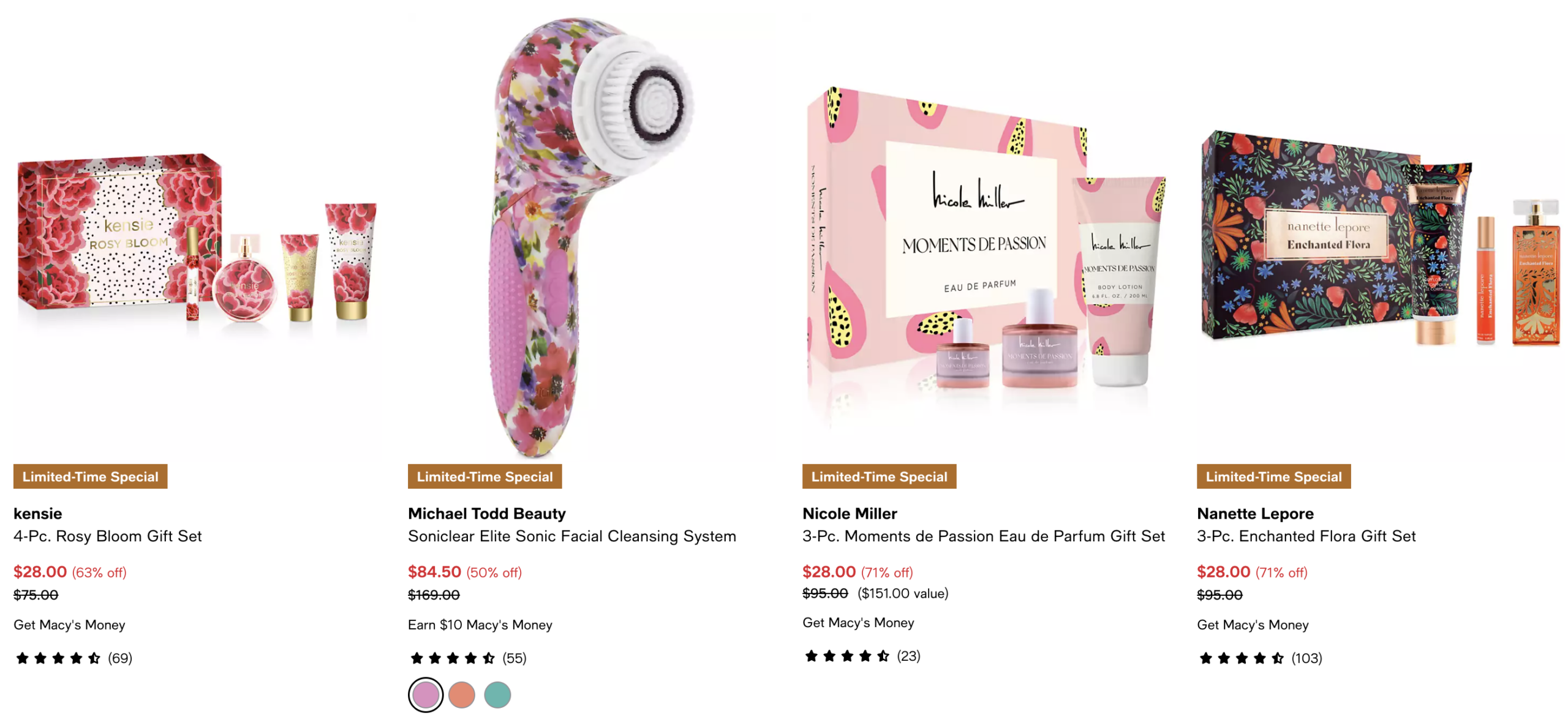The height and width of the screenshot is (714, 1568).
Task: Click Nanette Lepore Limited-Time Special badge
Action: (1273, 476)
